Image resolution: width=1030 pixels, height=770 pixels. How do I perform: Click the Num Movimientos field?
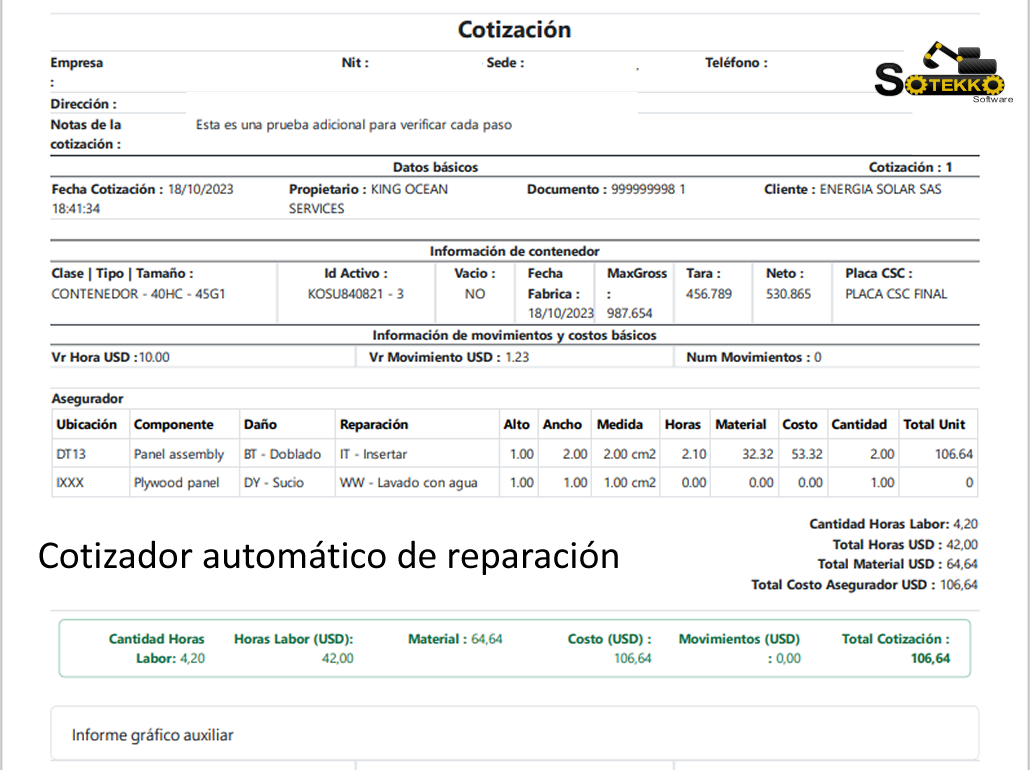pos(753,357)
